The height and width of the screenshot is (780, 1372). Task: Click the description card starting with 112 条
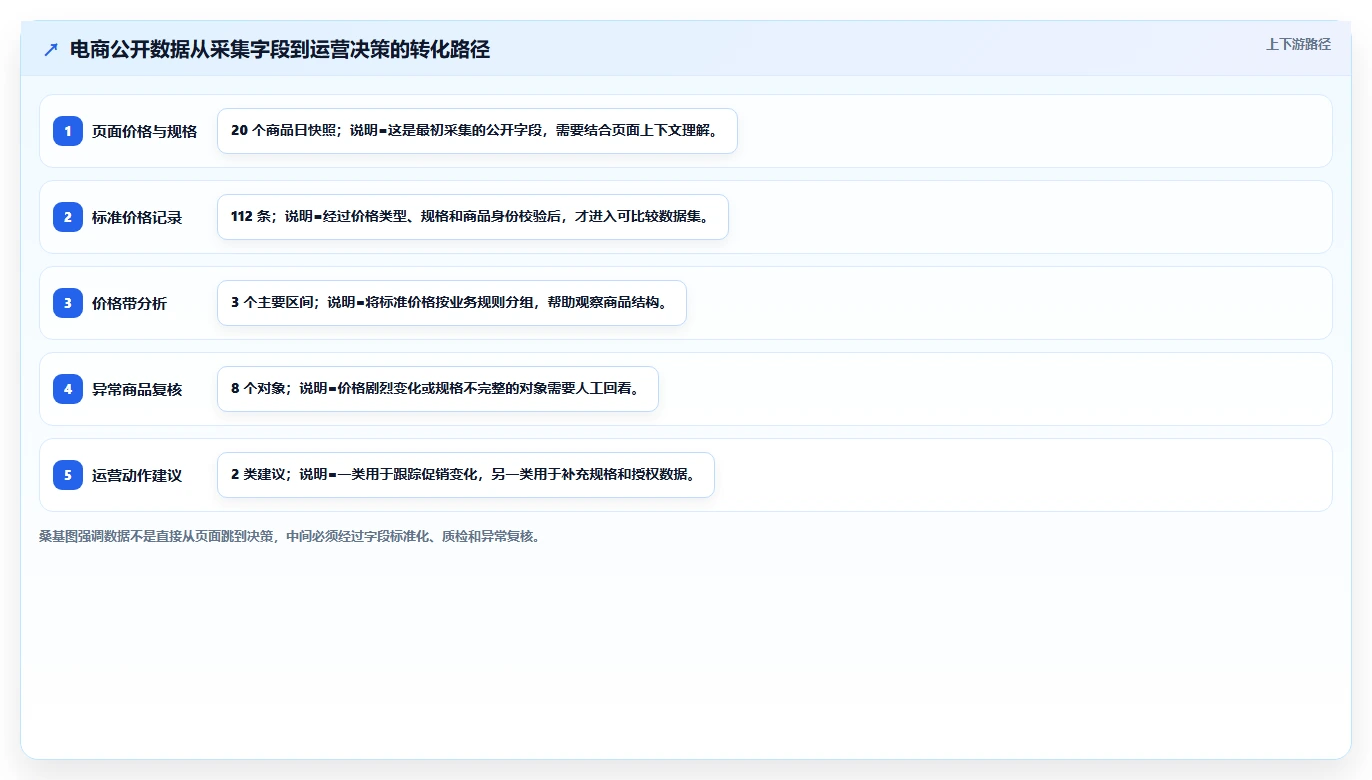473,217
